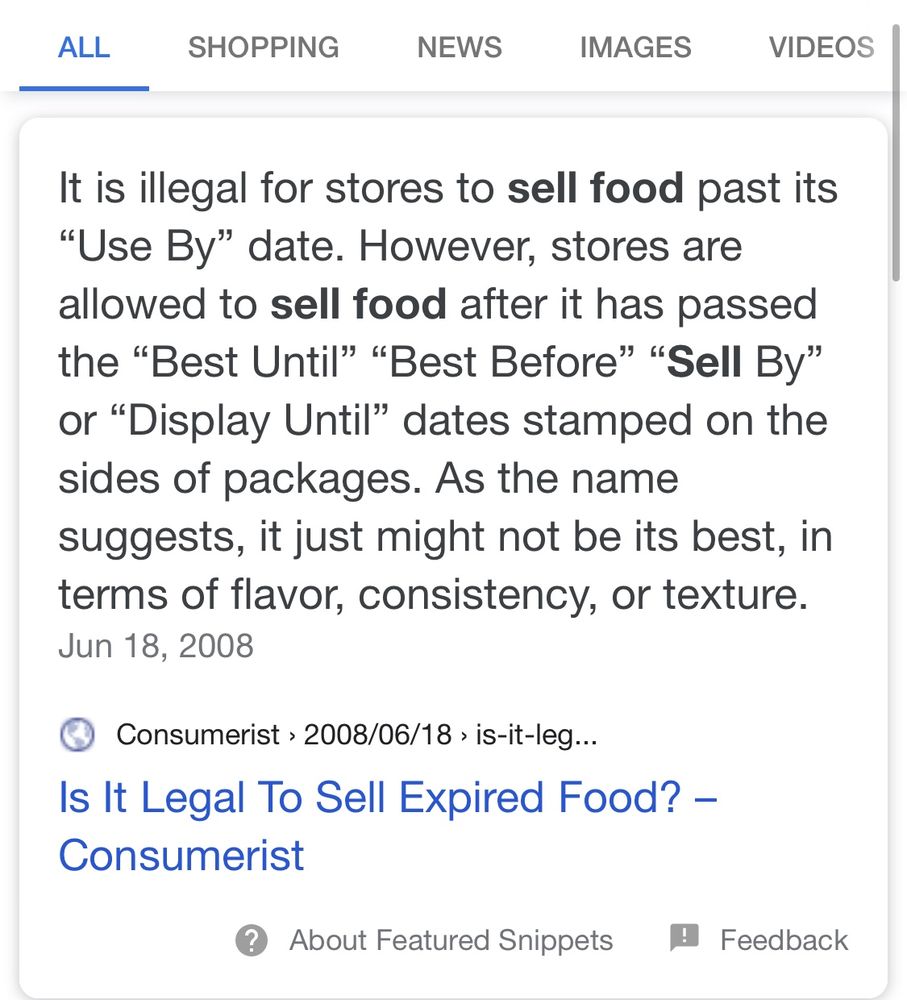This screenshot has width=907, height=1000.
Task: Click the vertical scrollbar on the right edge
Action: 897,200
